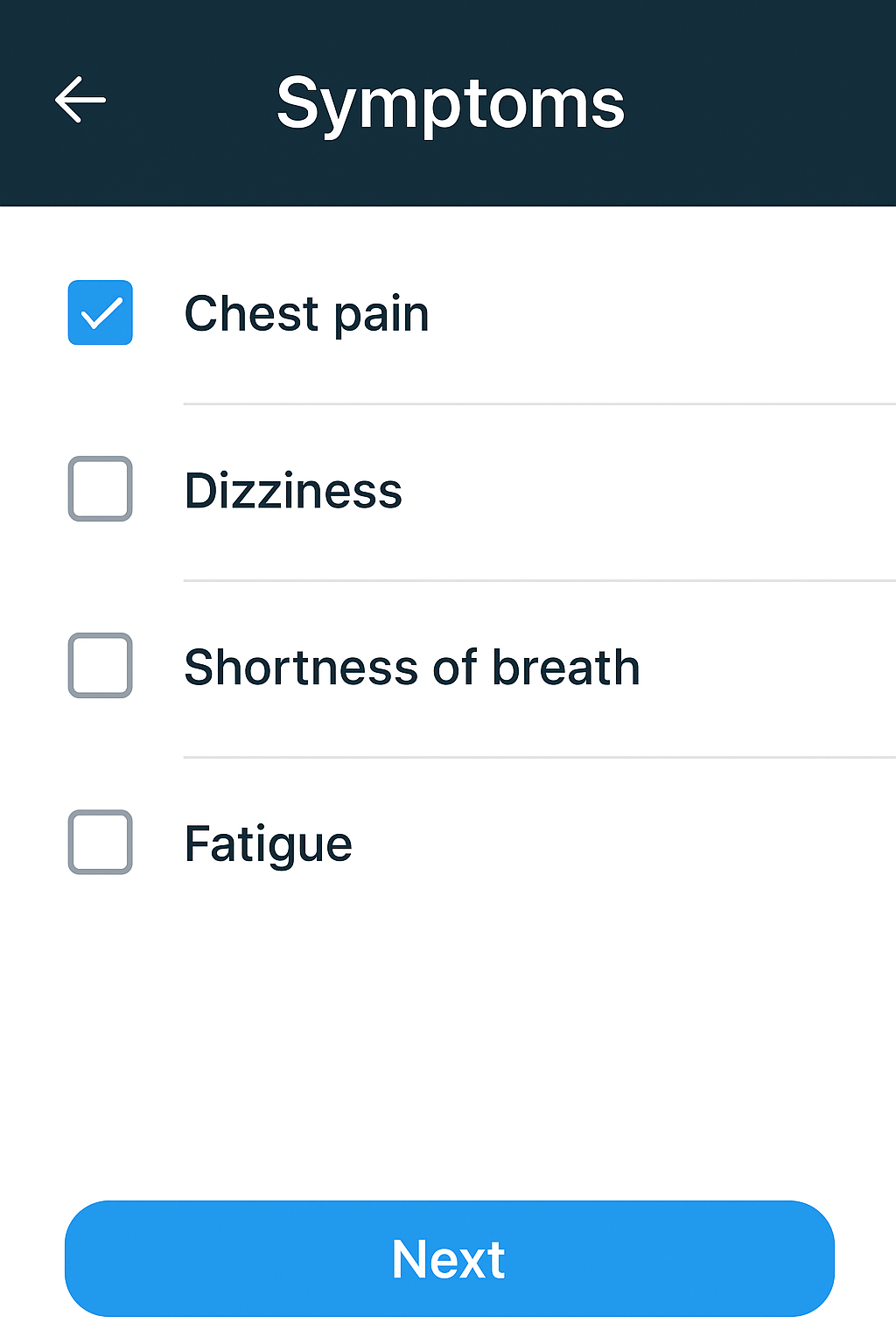This screenshot has height=1344, width=896.
Task: Click the Symptoms page title
Action: point(451,105)
